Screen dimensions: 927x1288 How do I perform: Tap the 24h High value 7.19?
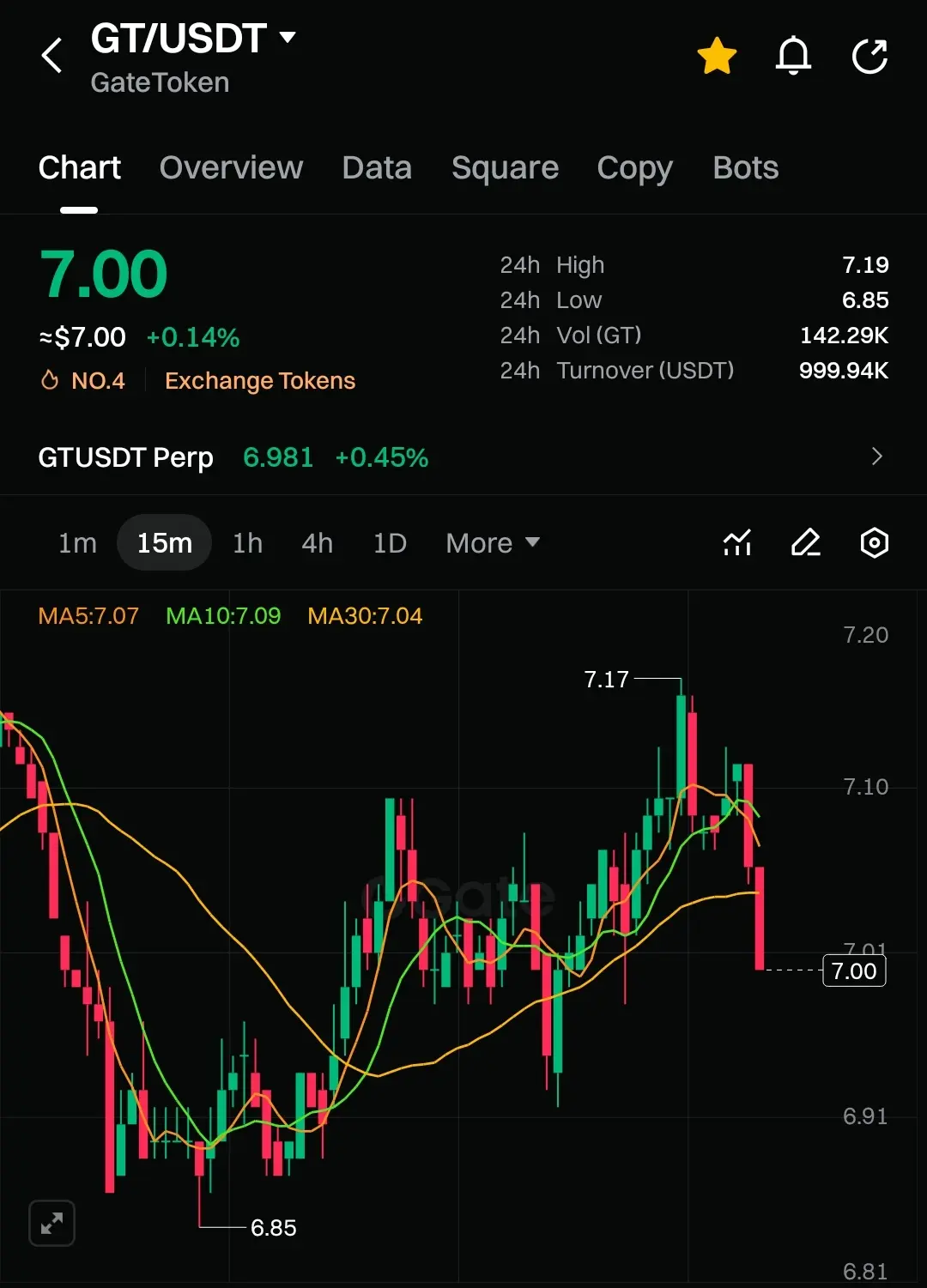865,265
